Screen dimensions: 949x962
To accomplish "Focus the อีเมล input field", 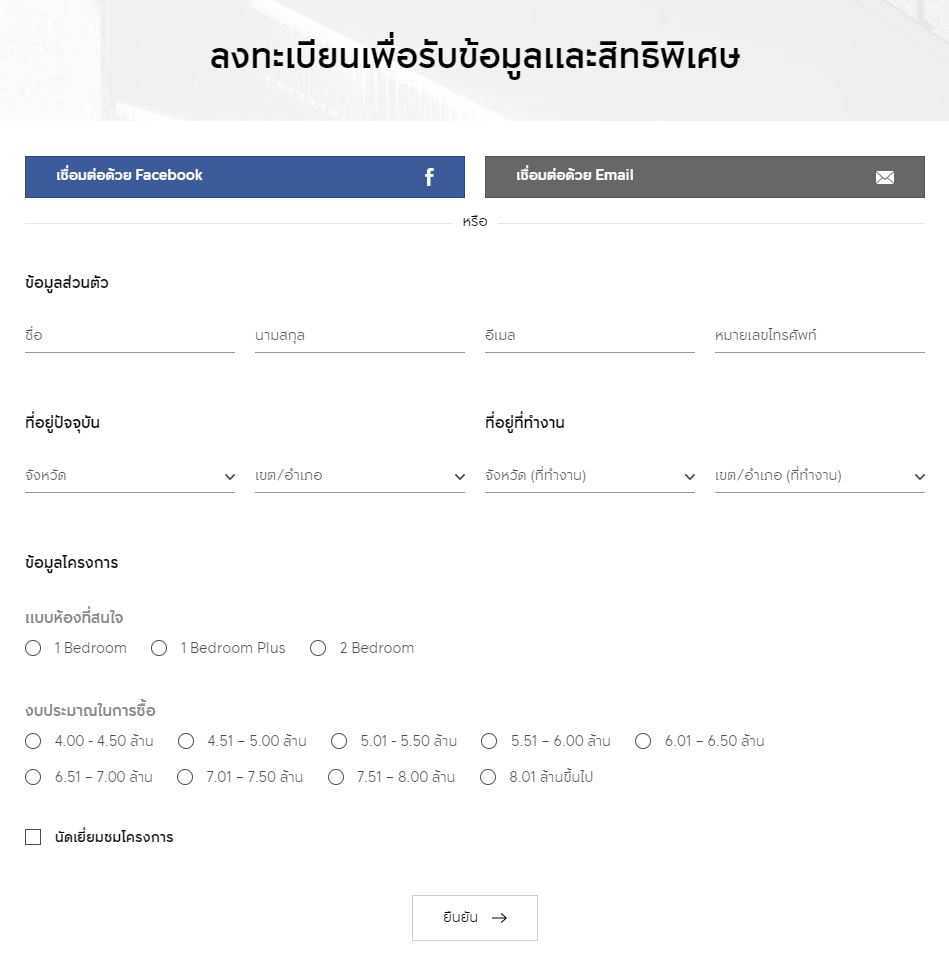I will click(590, 336).
